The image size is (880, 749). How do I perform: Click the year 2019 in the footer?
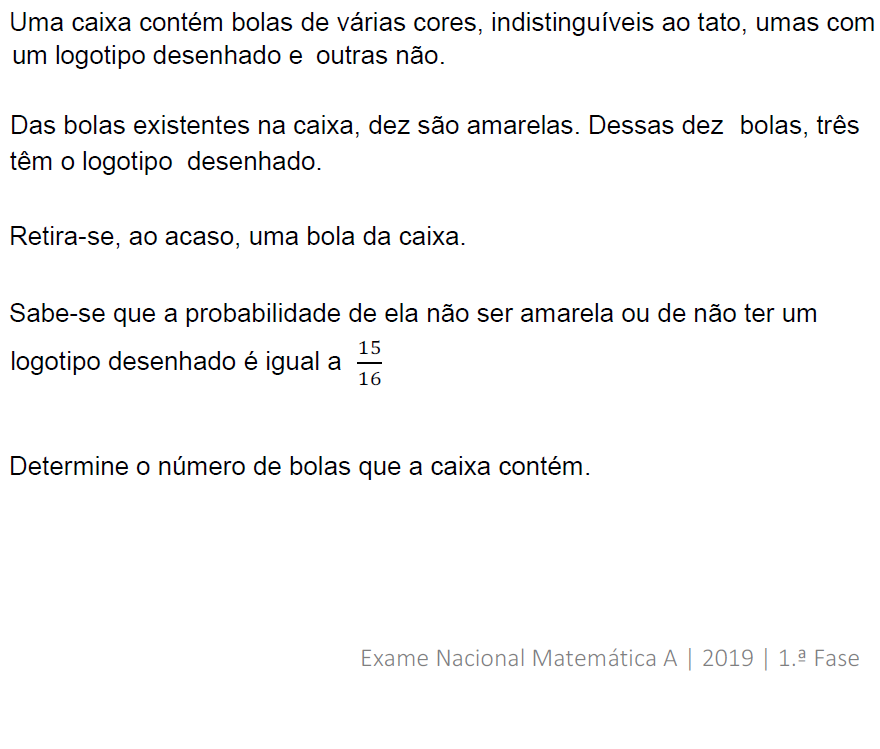[x=727, y=658]
